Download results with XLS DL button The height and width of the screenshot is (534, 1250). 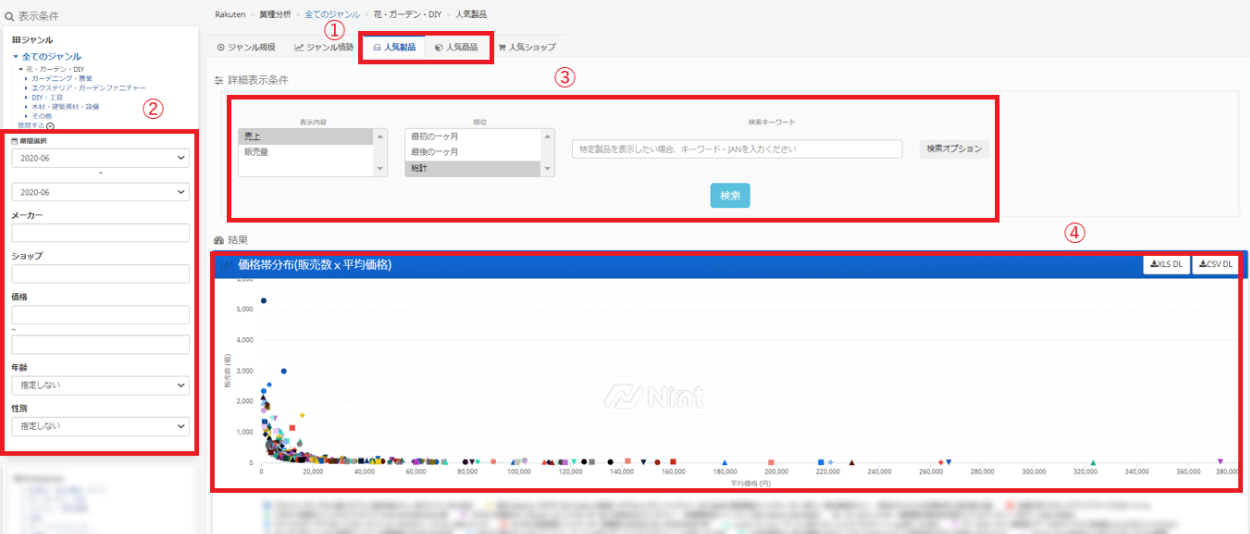(1166, 265)
